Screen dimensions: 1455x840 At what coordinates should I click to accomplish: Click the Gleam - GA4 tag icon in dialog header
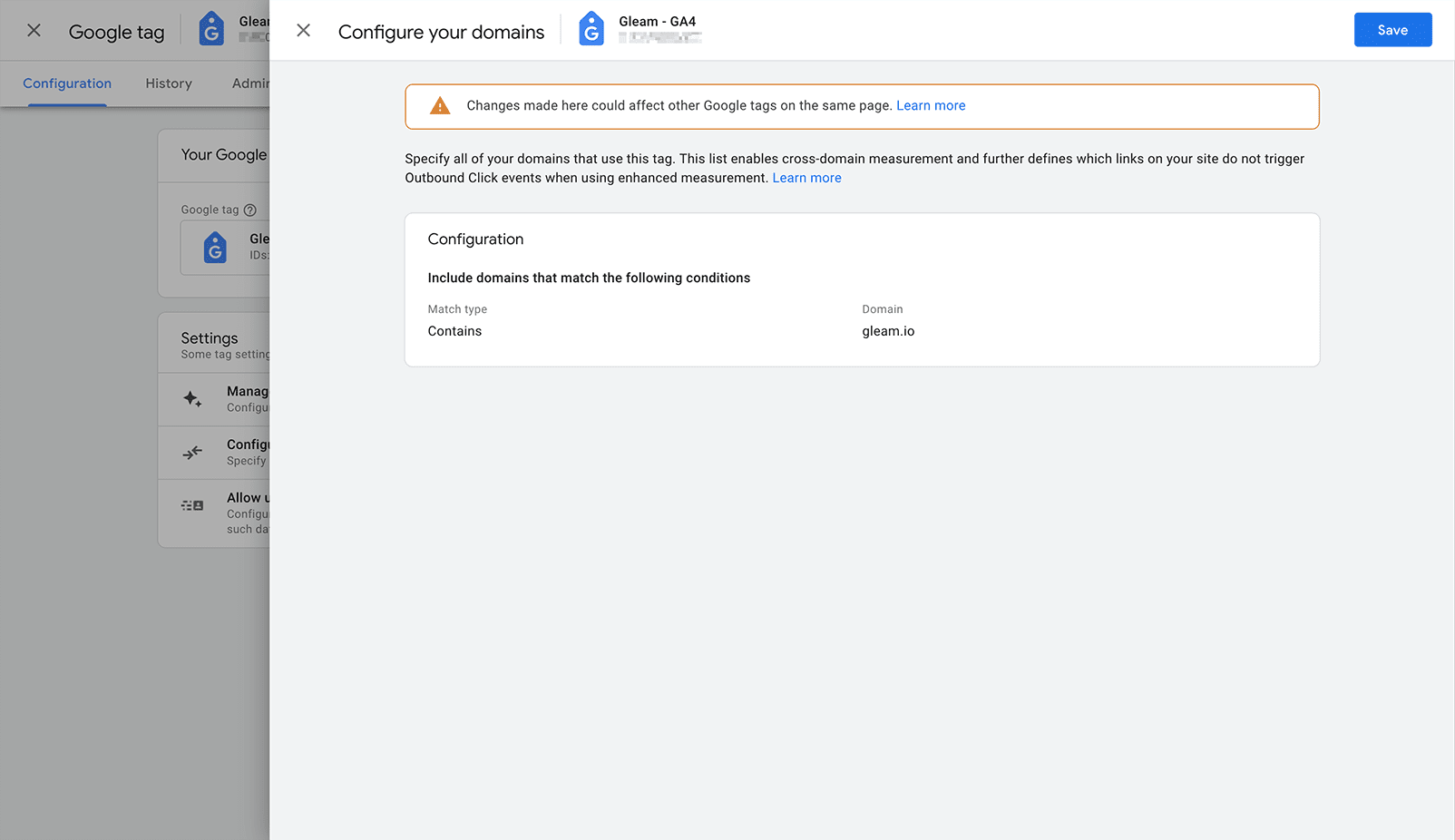click(591, 28)
